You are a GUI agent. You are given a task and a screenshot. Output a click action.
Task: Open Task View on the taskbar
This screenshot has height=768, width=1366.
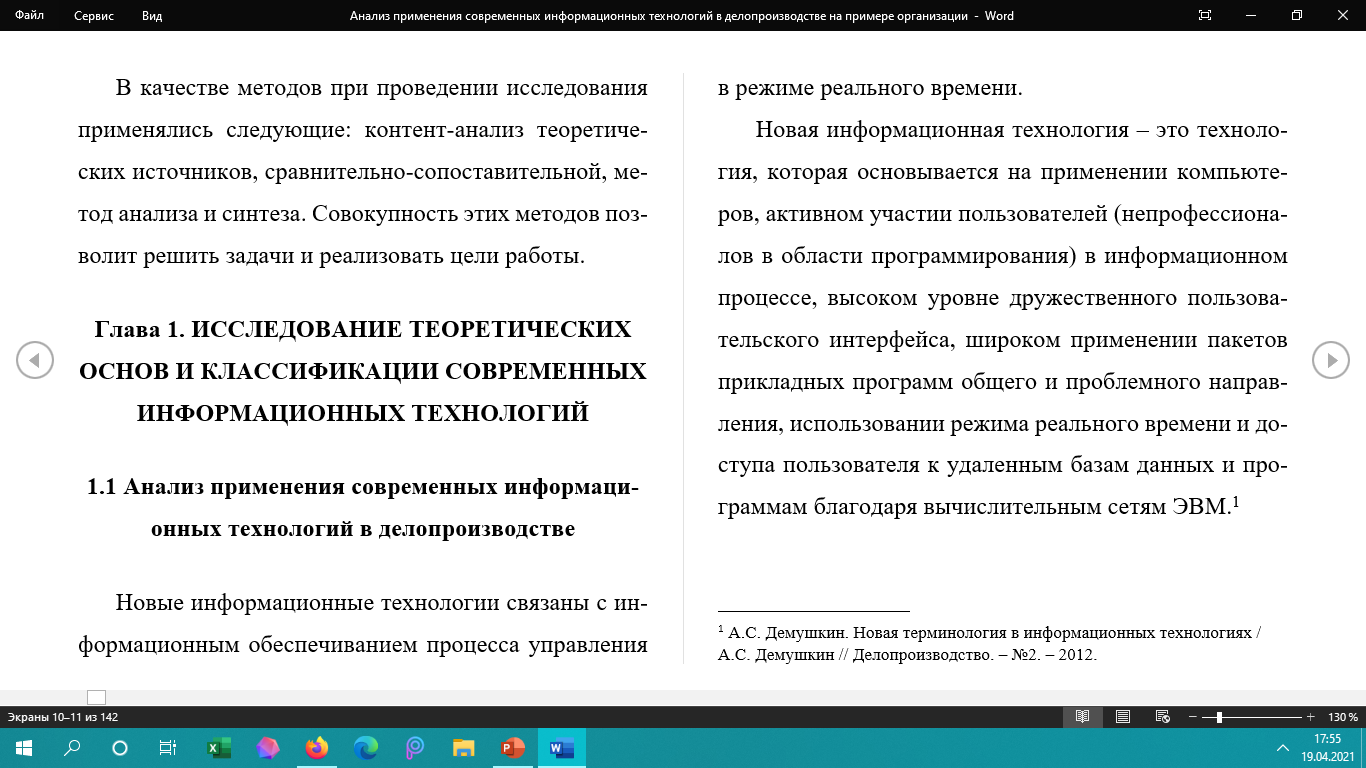pos(168,748)
